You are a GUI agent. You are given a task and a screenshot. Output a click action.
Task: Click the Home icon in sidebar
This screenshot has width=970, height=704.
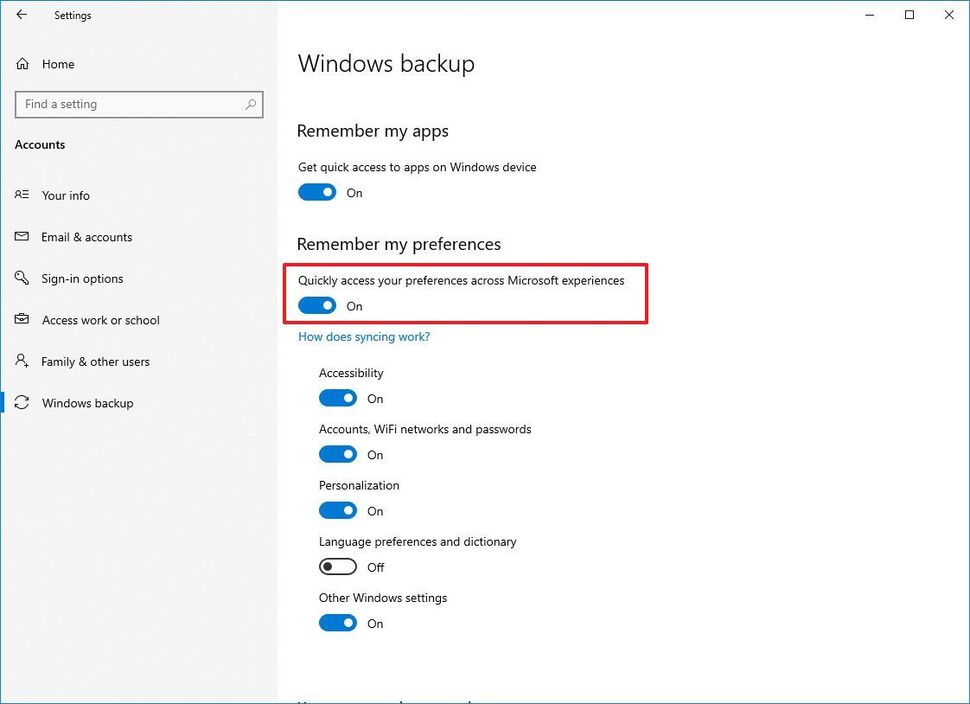point(22,64)
